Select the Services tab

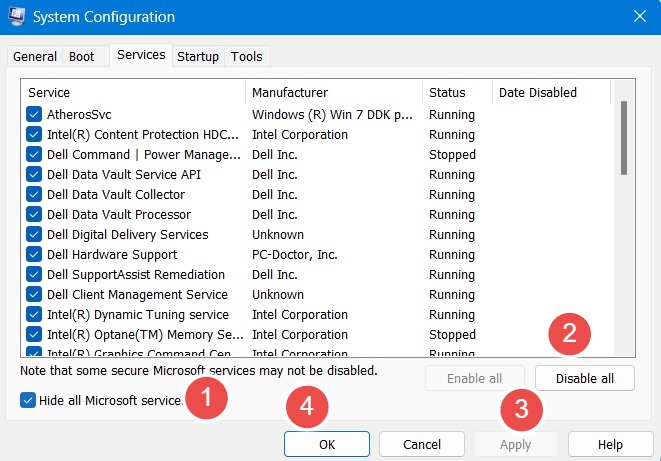pos(141,55)
